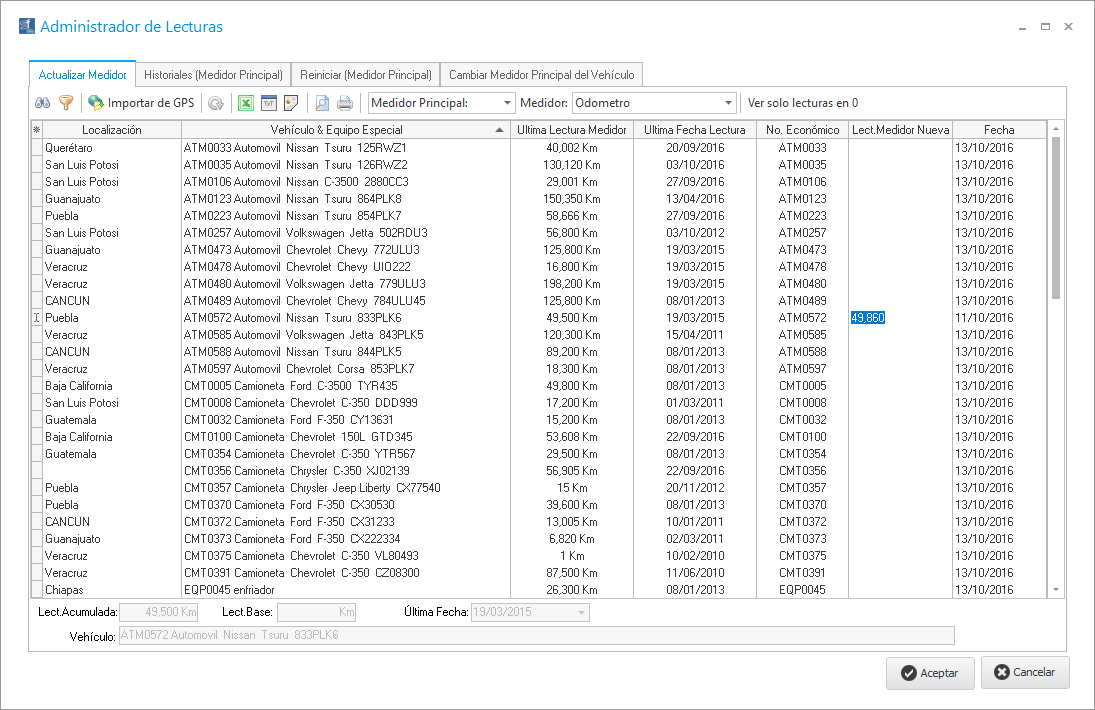
Task: Click the vertical scrollbar down arrow
Action: pos(1056,590)
